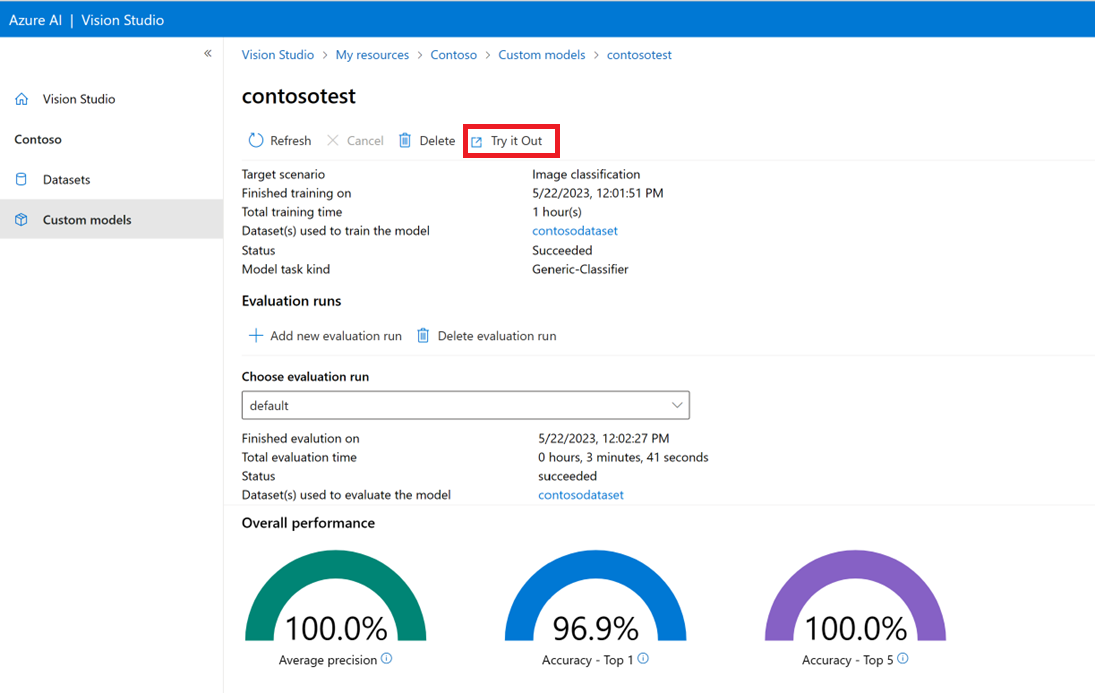
Task: Collapse the left navigation sidebar
Action: (208, 53)
